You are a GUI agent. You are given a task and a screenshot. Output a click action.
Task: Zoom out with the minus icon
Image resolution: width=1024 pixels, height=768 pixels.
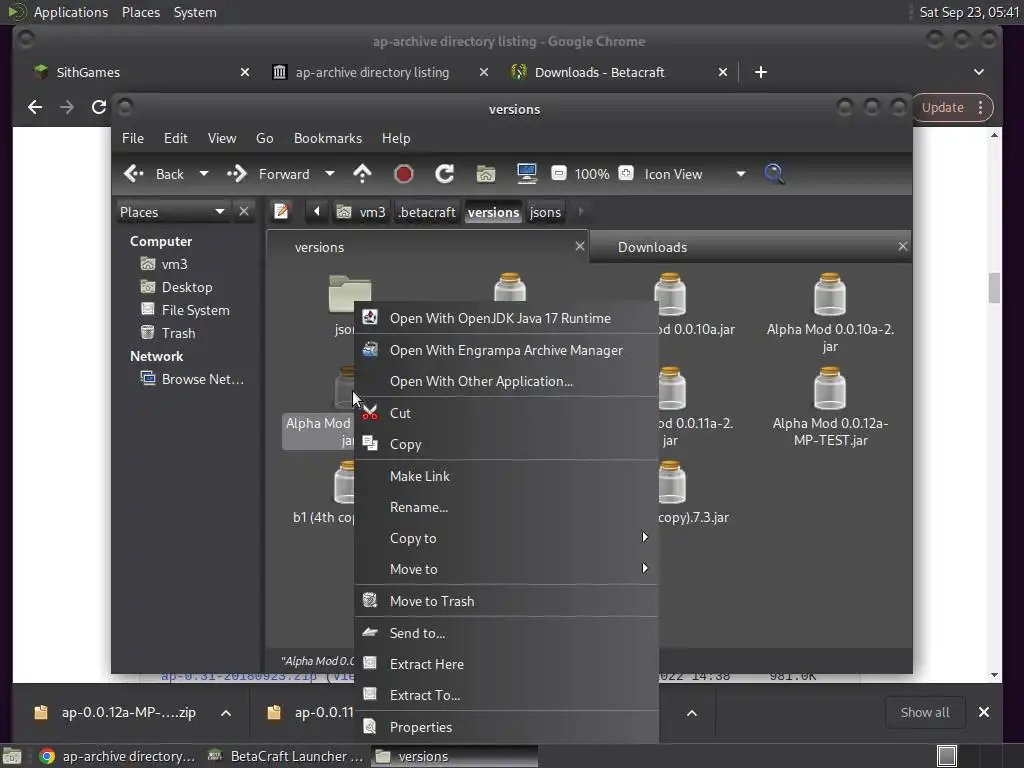(558, 174)
